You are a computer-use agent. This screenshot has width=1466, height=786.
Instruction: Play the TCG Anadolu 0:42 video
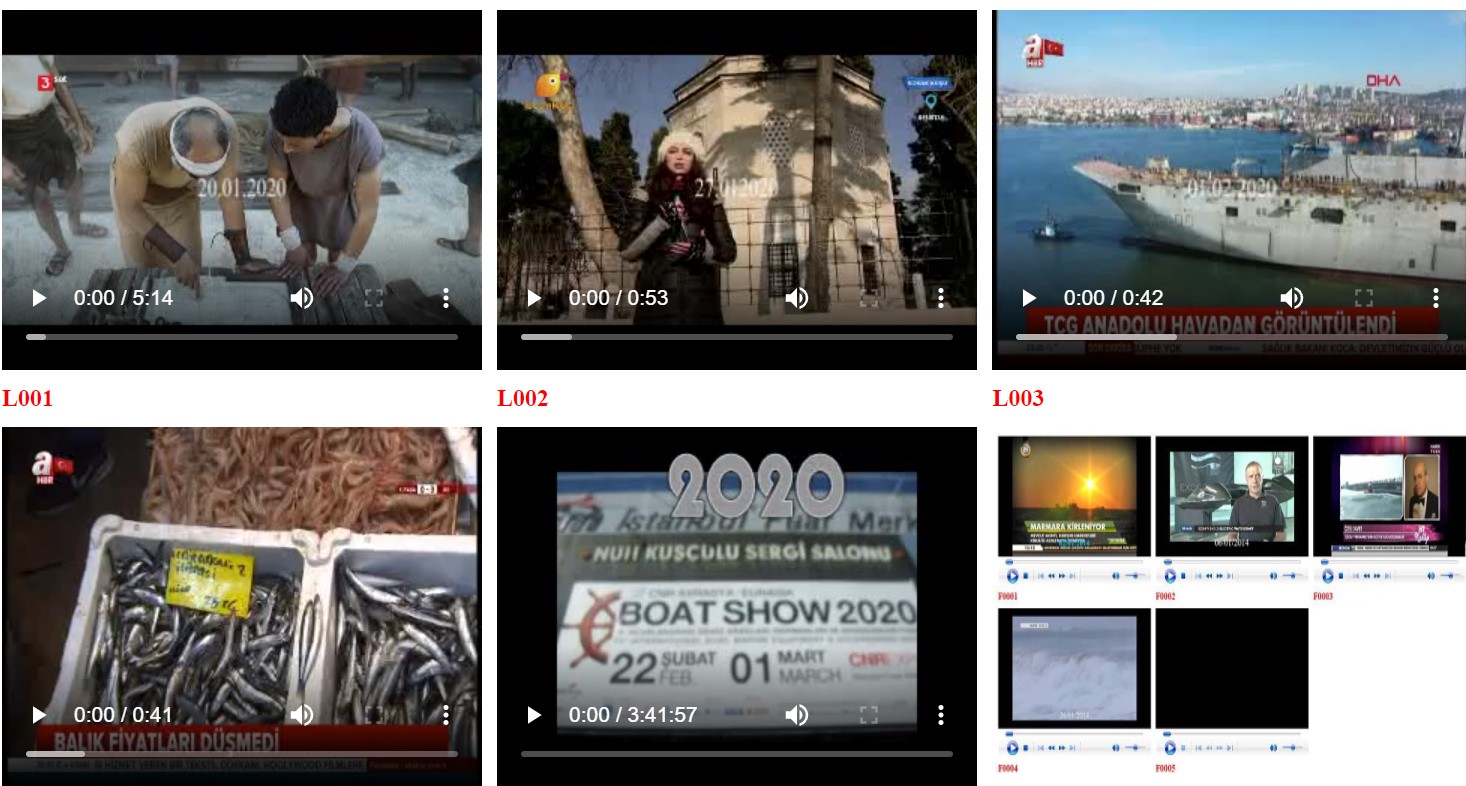(x=1029, y=298)
